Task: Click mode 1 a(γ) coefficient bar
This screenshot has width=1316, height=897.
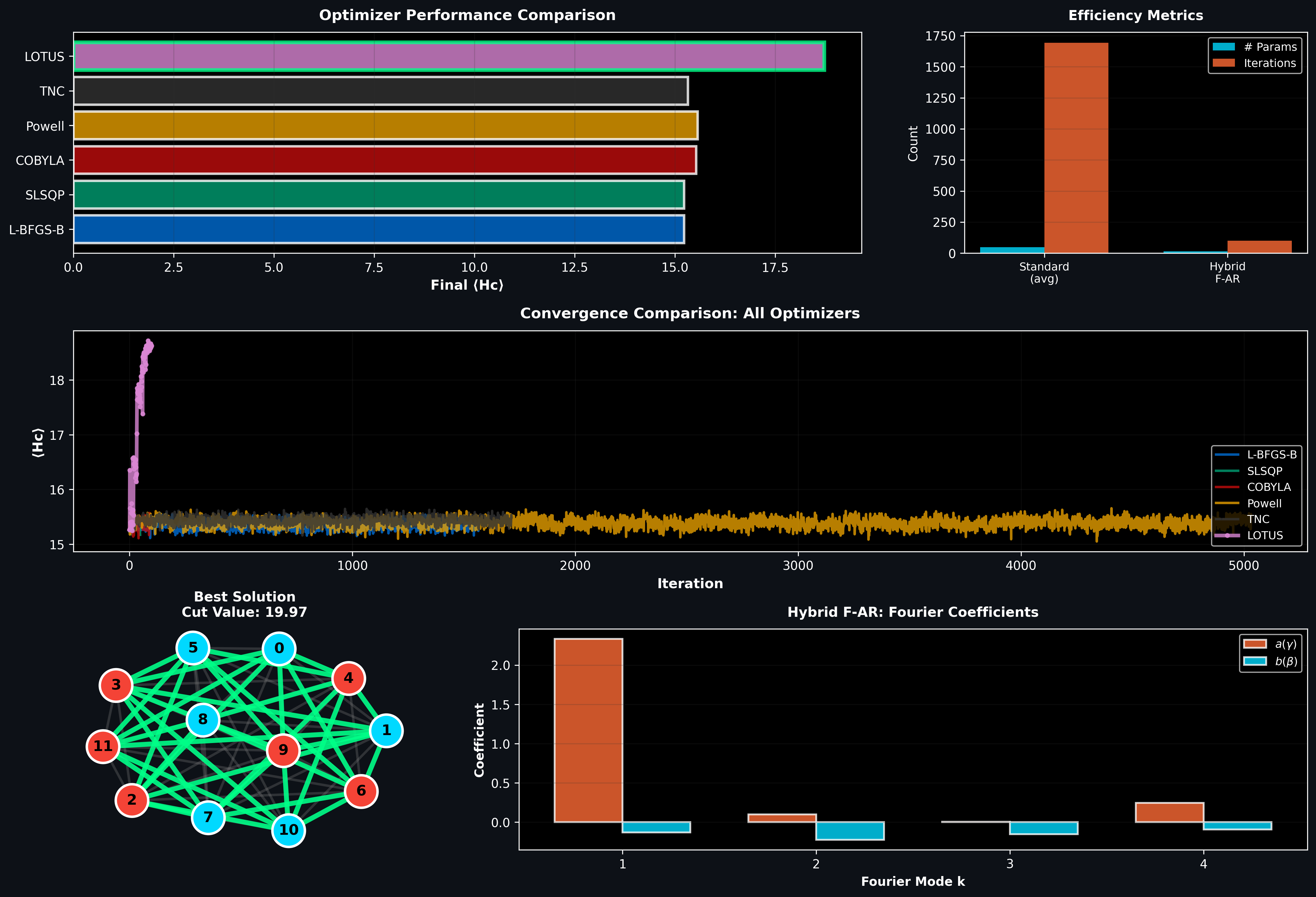Action: (588, 731)
